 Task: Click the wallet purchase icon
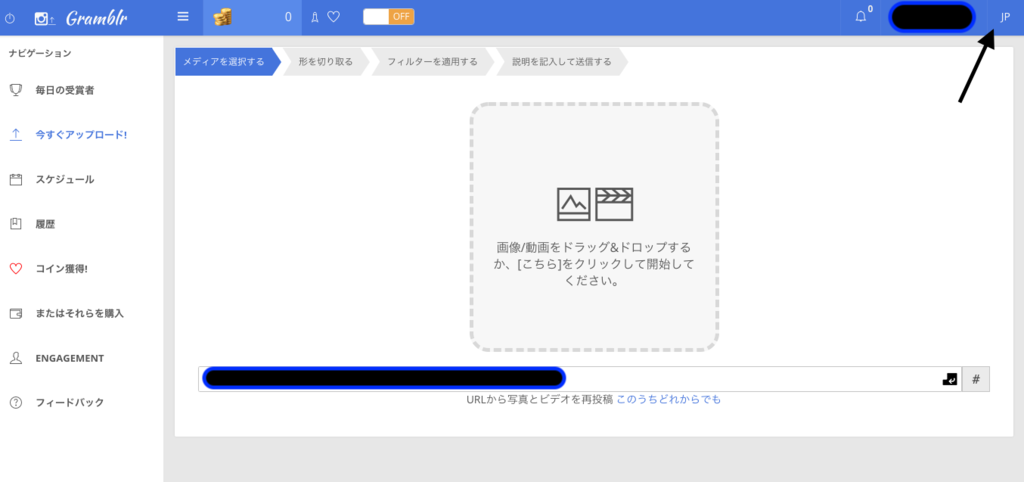coord(16,313)
